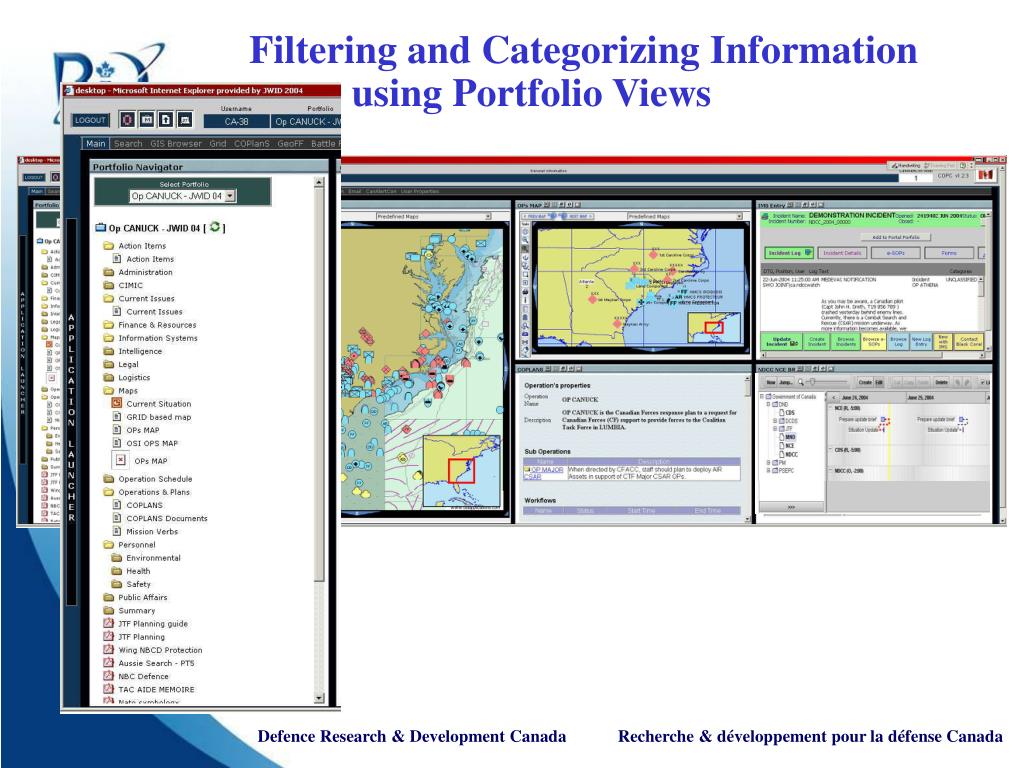Click the PDF icon for Aussie Search - PTS
The image size is (1024, 768).
click(108, 663)
